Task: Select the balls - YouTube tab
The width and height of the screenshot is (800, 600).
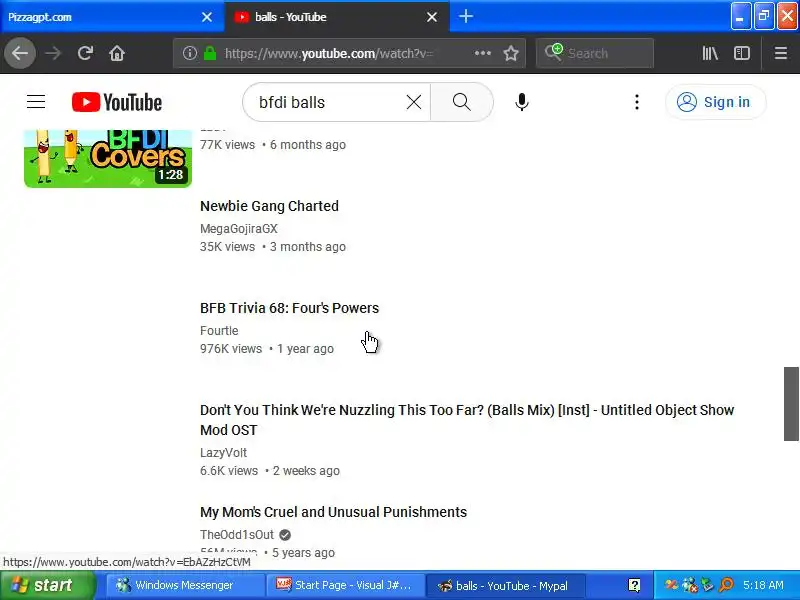Action: coord(337,17)
